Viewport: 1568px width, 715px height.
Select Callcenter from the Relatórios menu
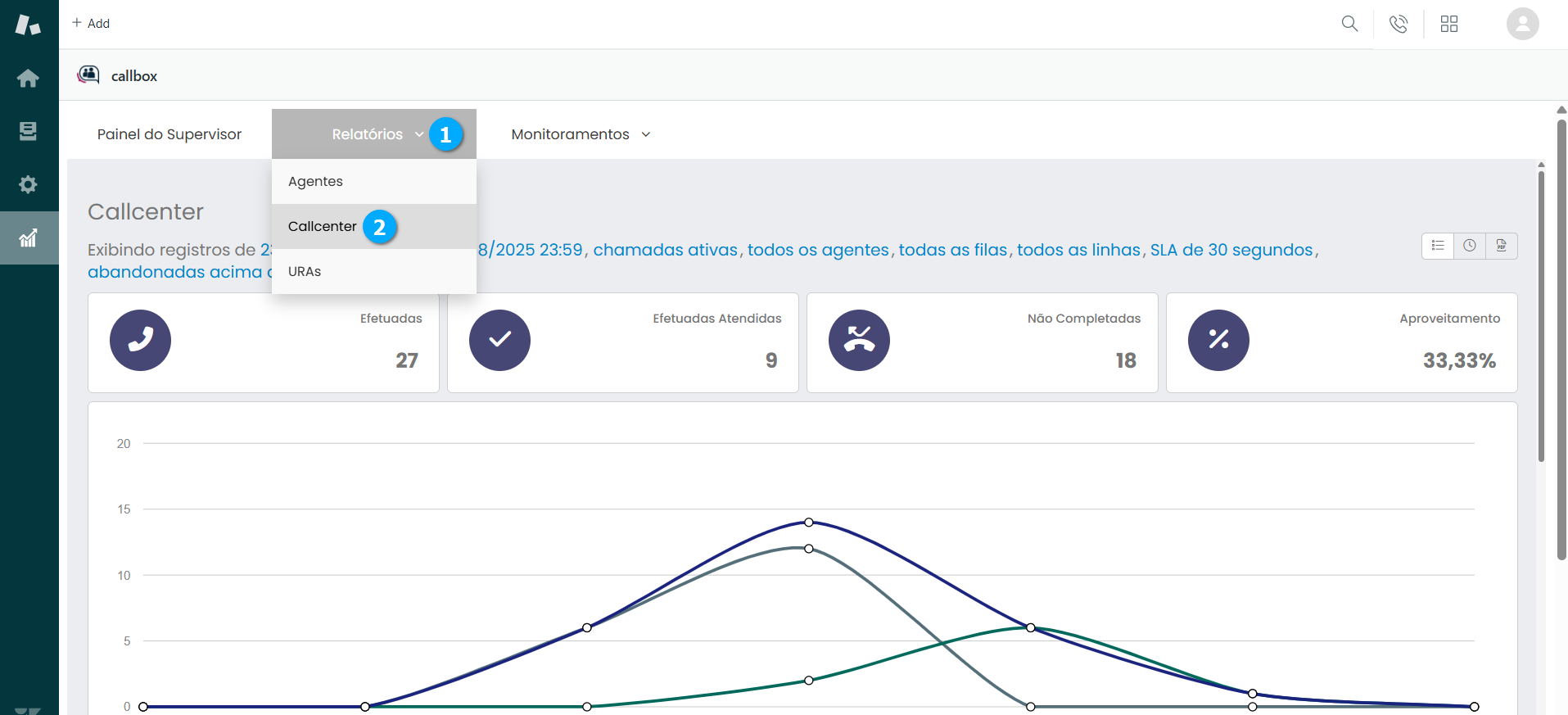[323, 227]
